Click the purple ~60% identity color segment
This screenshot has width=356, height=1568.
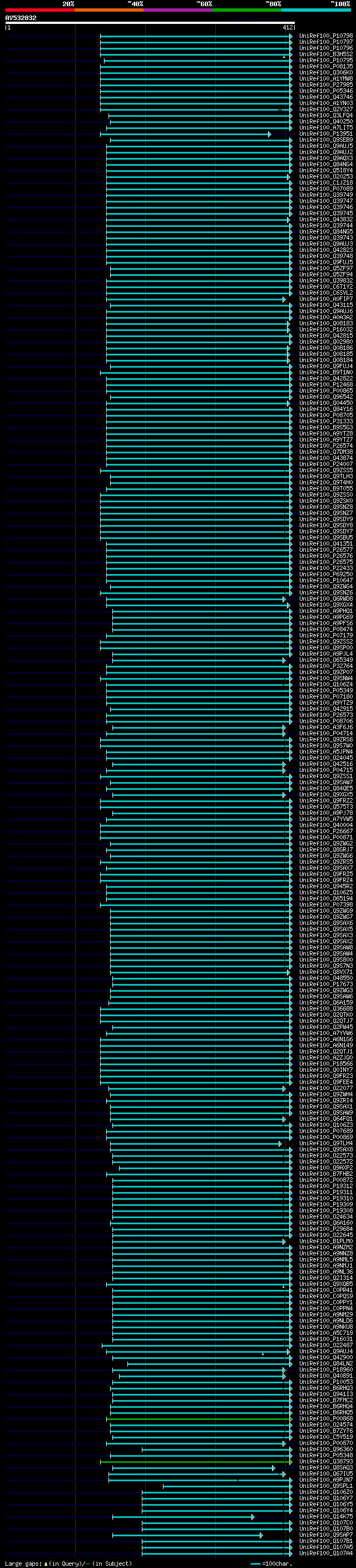pyautogui.click(x=179, y=10)
